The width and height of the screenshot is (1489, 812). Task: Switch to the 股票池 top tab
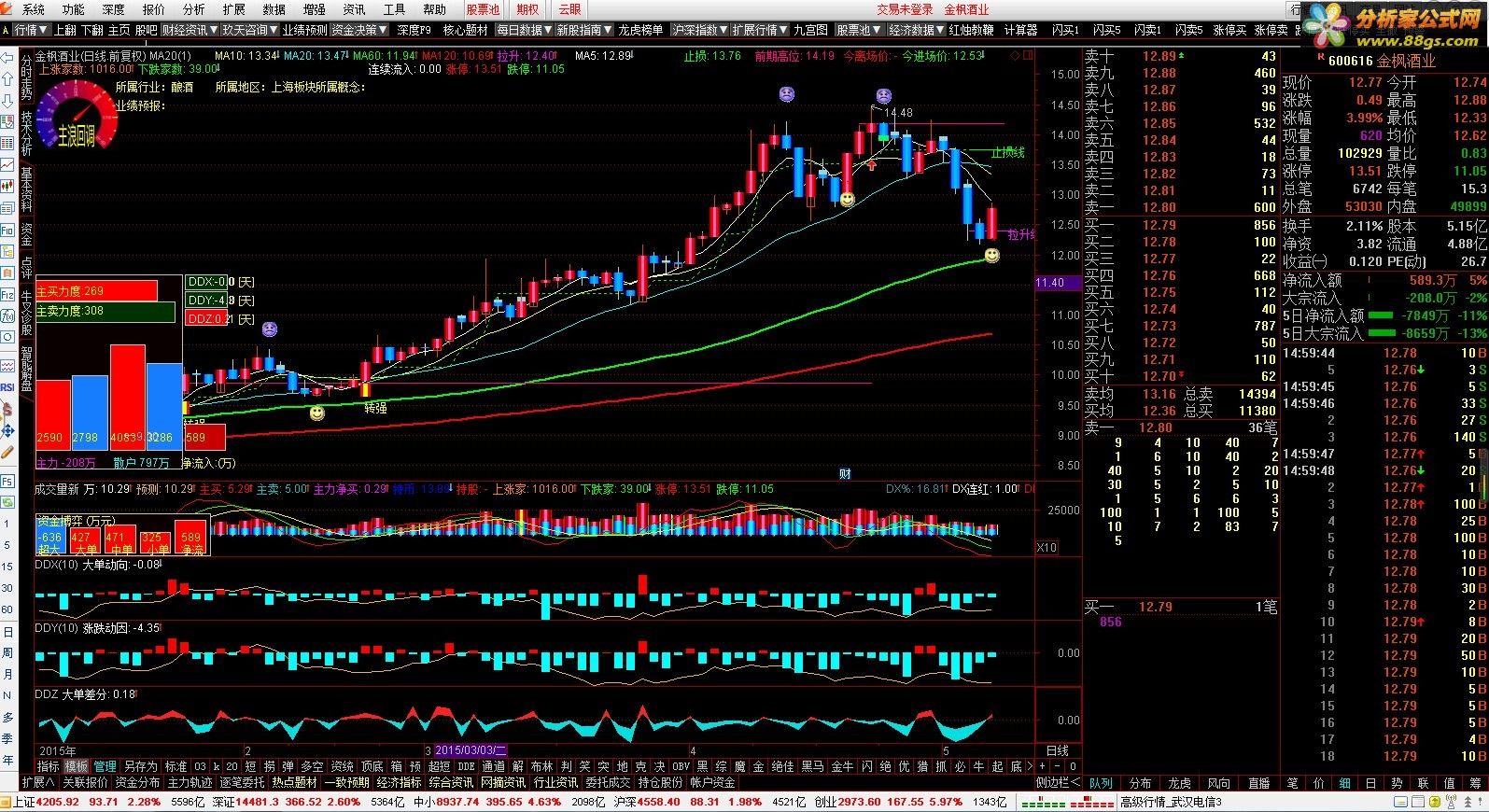(483, 9)
